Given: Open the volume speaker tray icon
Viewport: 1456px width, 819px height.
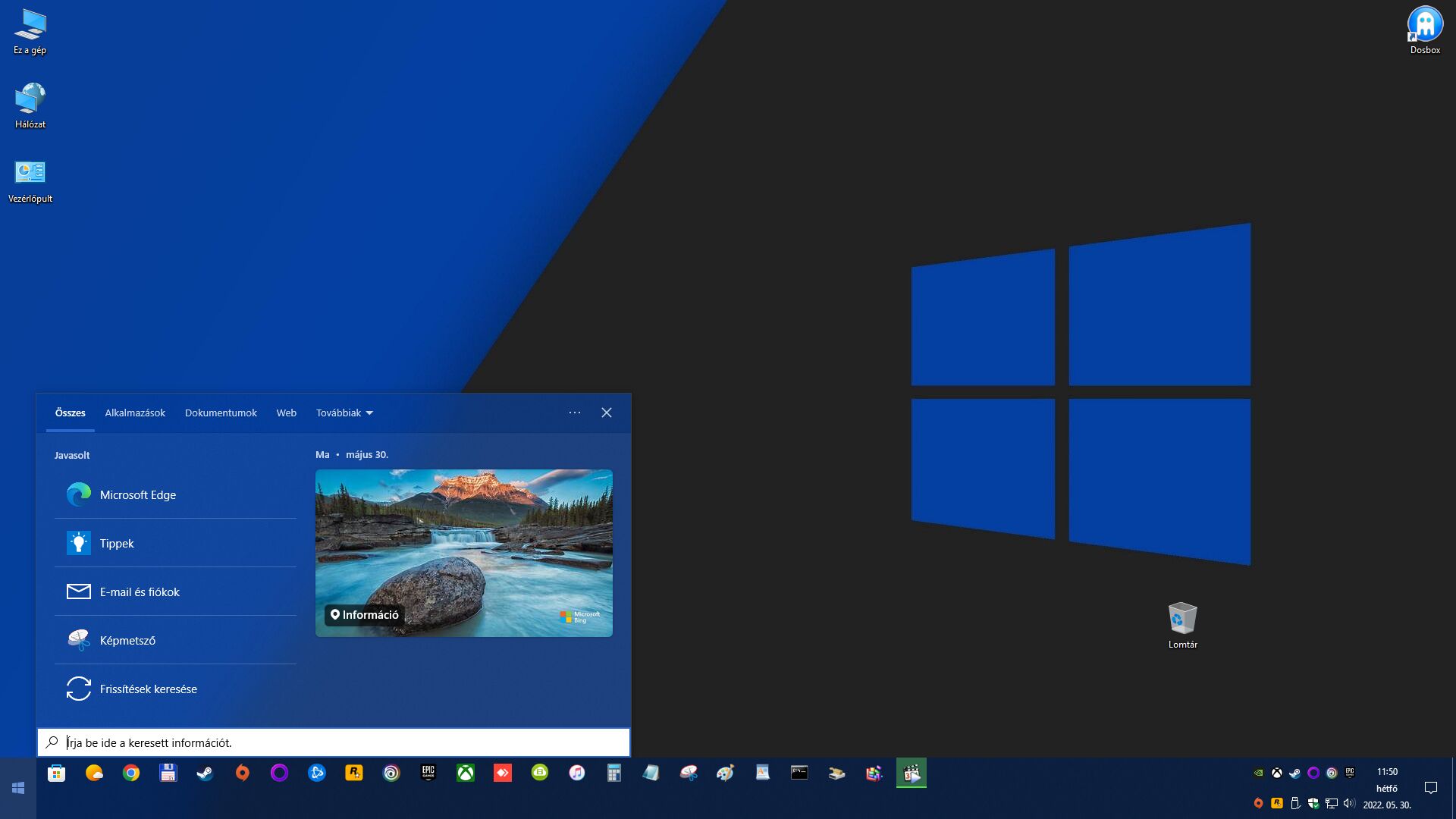Looking at the screenshot, I should (x=1349, y=803).
